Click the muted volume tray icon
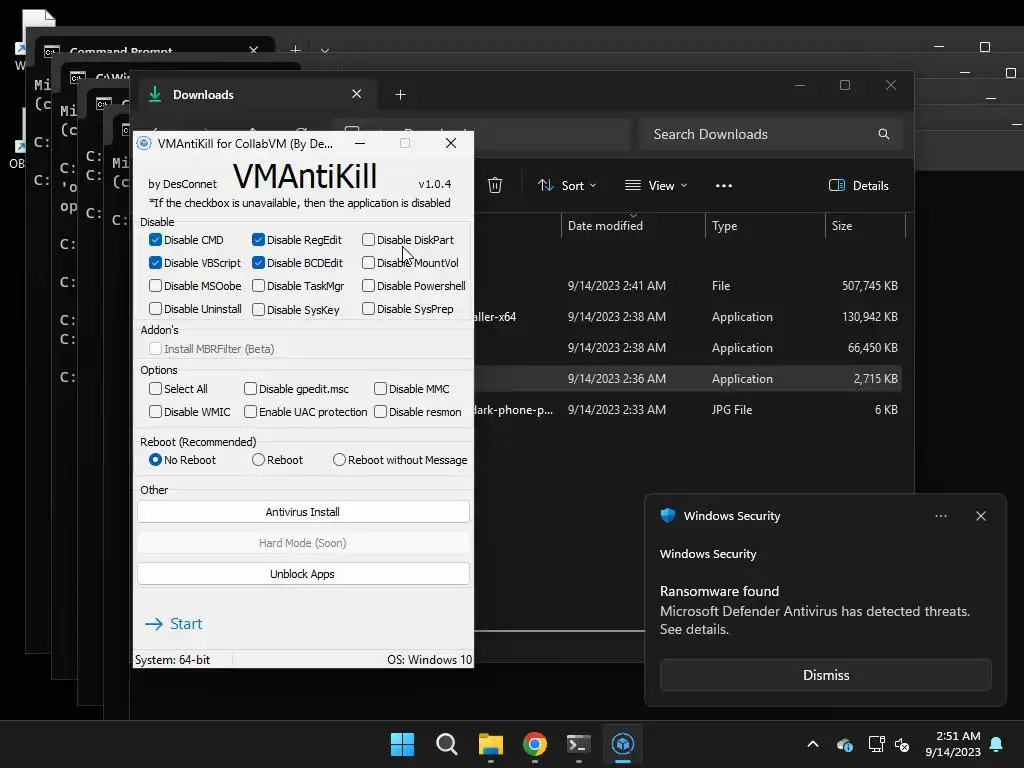This screenshot has height=768, width=1024. pos(902,744)
